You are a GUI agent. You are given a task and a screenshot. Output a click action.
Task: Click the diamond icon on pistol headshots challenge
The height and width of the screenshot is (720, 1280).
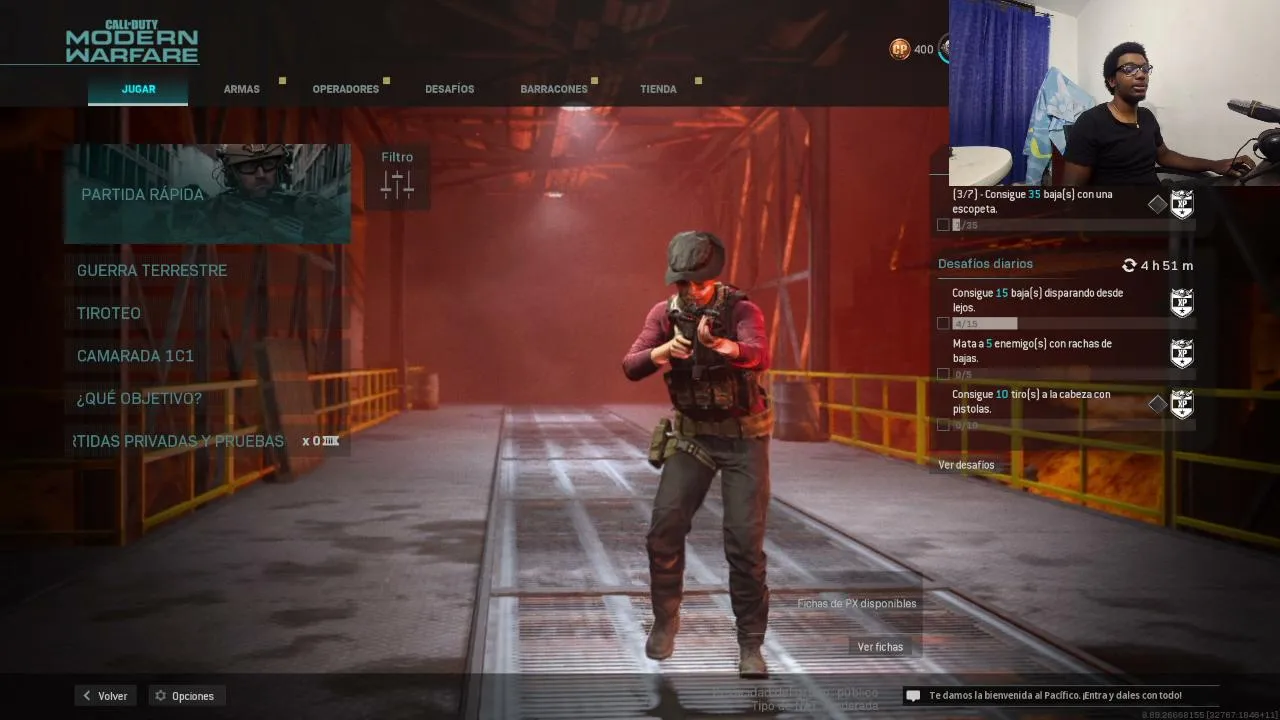(1157, 404)
